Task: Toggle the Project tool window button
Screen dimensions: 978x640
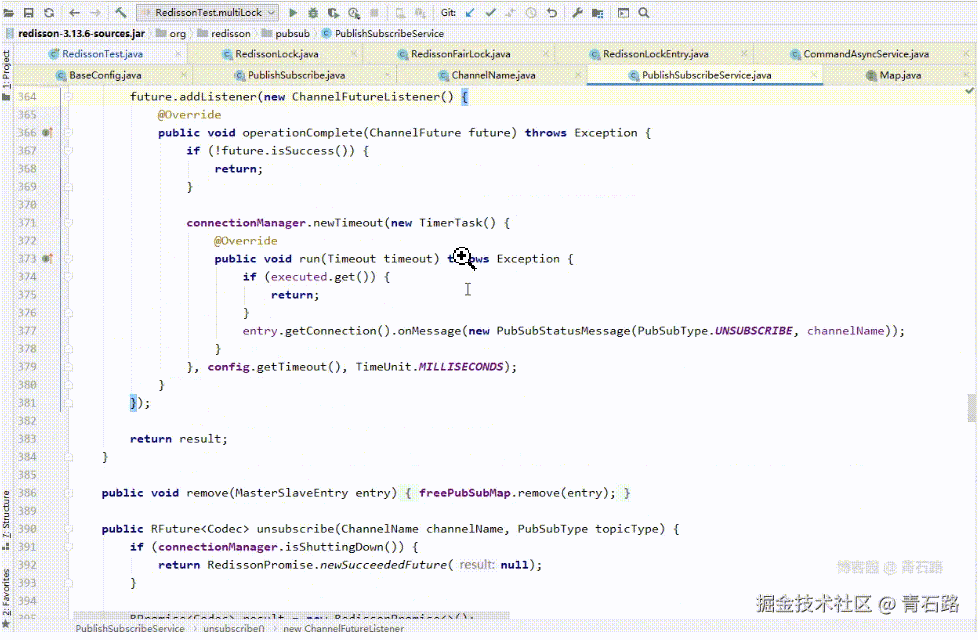Action: click(6, 75)
